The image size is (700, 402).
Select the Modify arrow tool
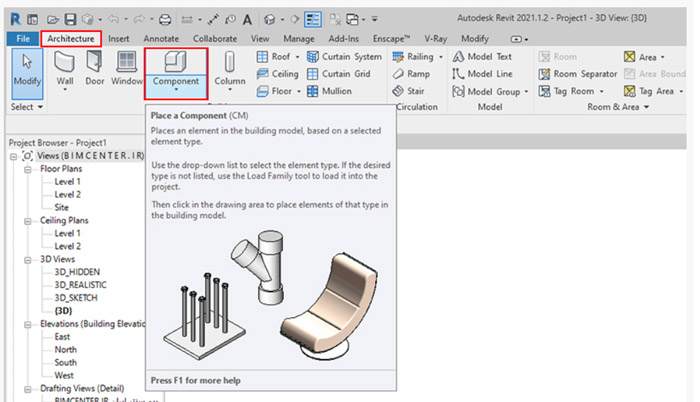pos(27,73)
